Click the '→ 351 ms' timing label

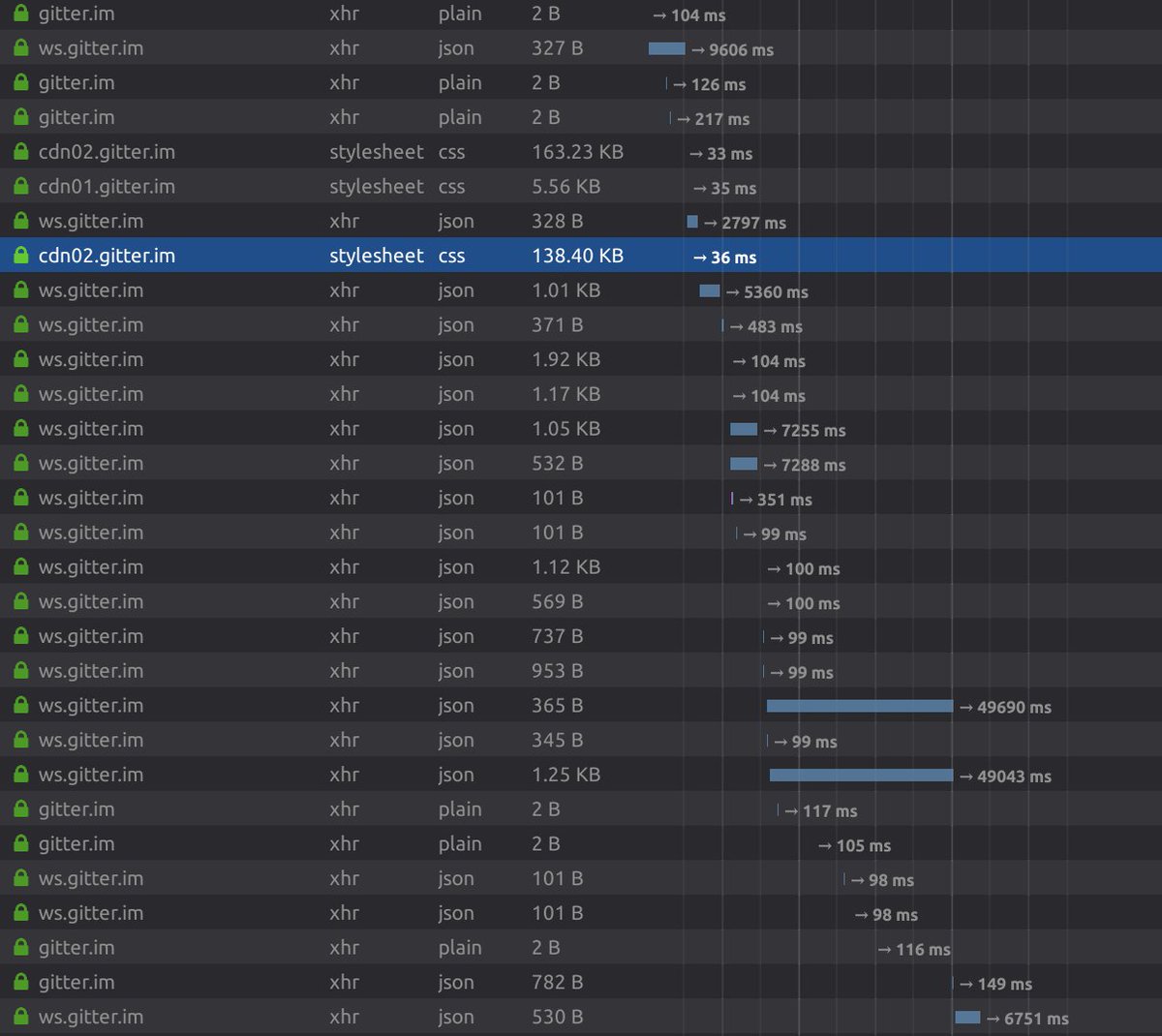click(776, 500)
